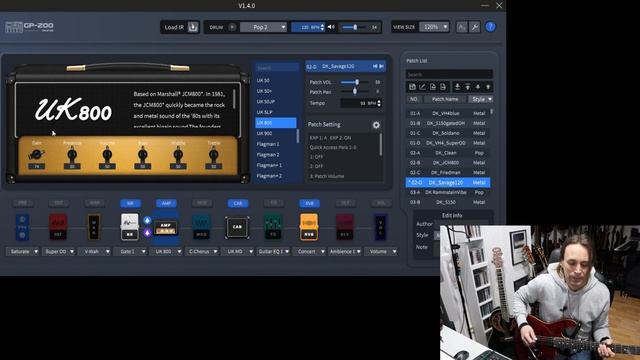The image size is (640, 360).
Task: Select patch 02-A DK_Clean
Action: [x=448, y=153]
